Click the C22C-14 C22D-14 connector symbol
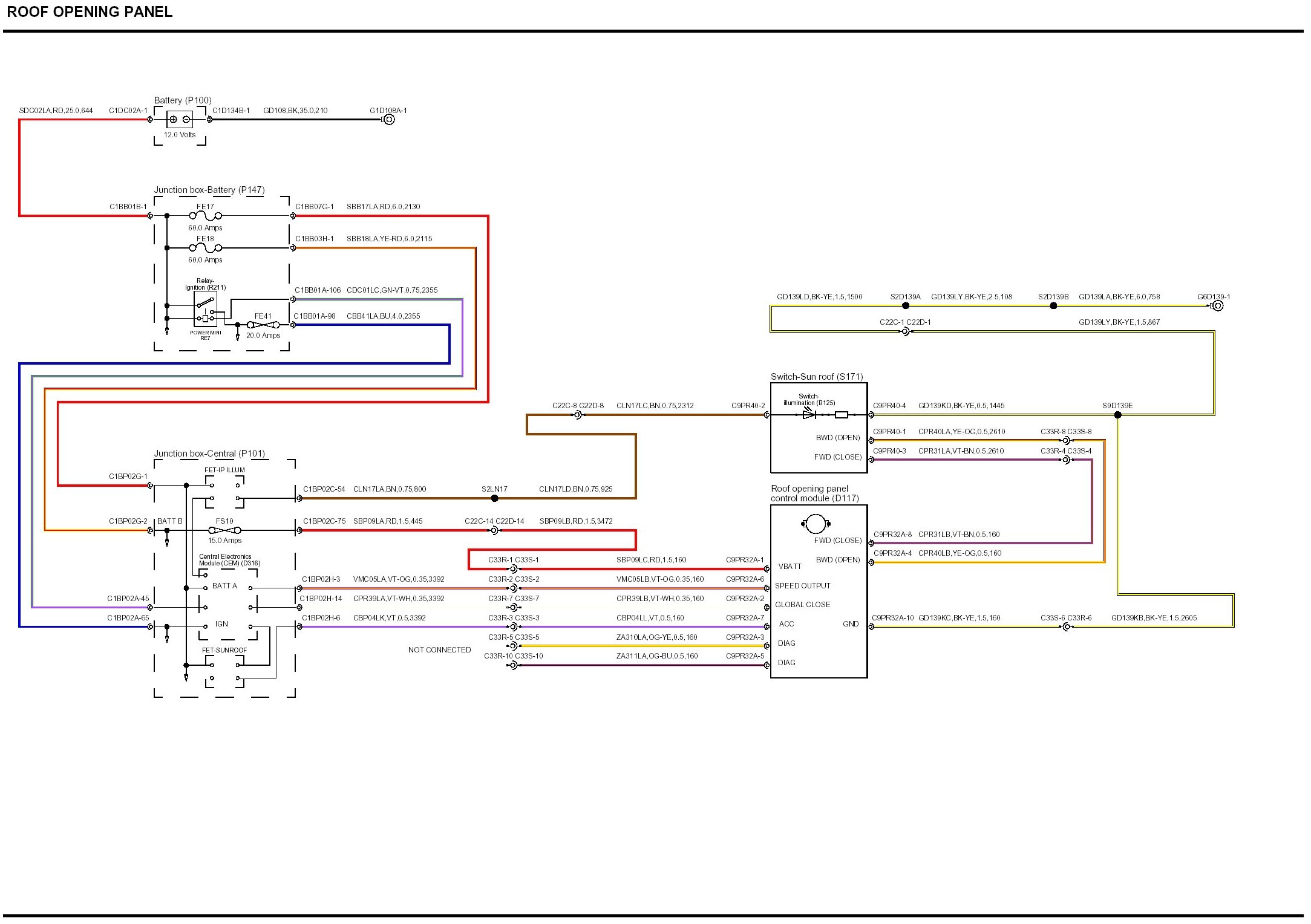The width and height of the screenshot is (1311, 924). point(494,530)
